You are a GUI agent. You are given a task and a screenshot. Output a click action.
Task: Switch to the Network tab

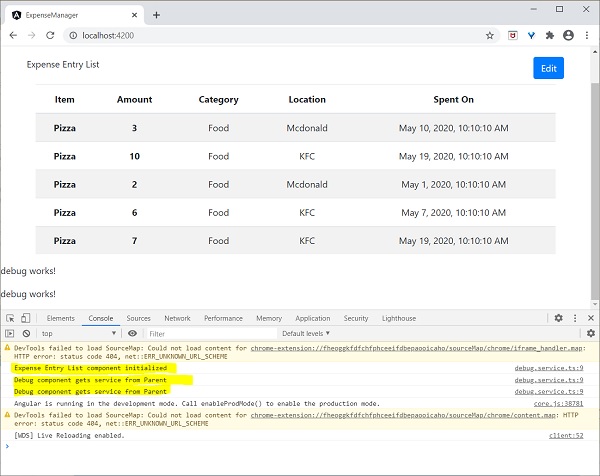177,318
